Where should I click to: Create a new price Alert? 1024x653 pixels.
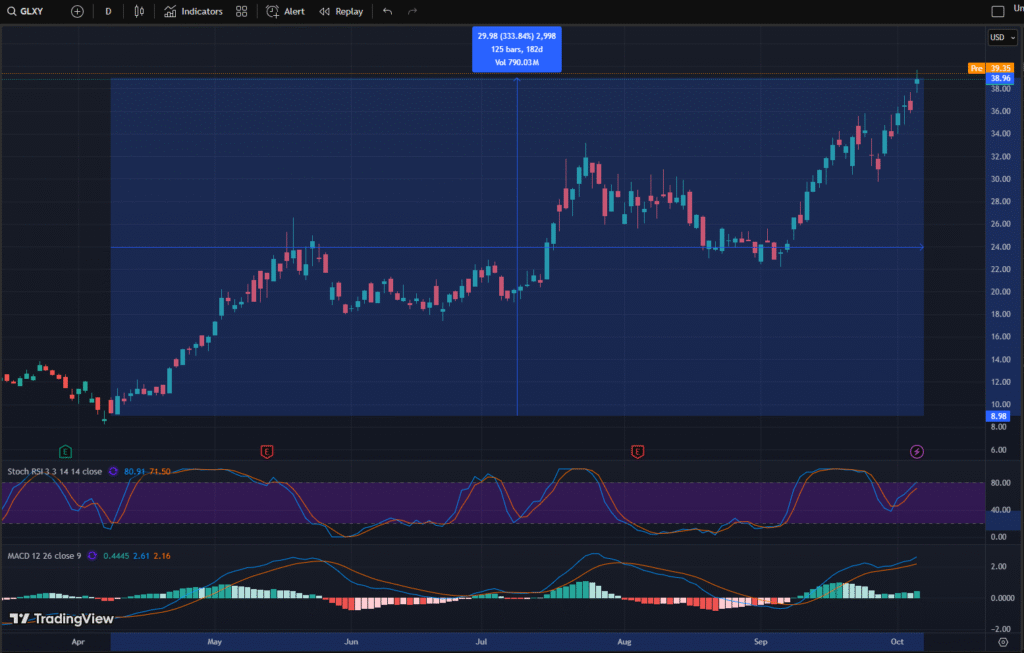[x=285, y=11]
